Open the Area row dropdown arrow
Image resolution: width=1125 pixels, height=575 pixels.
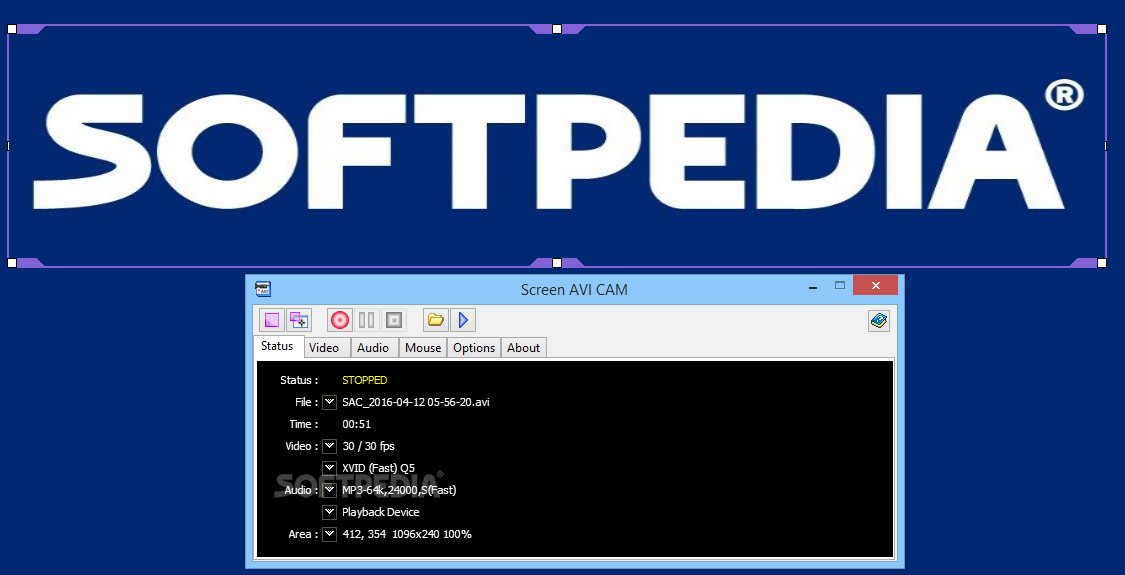329,534
